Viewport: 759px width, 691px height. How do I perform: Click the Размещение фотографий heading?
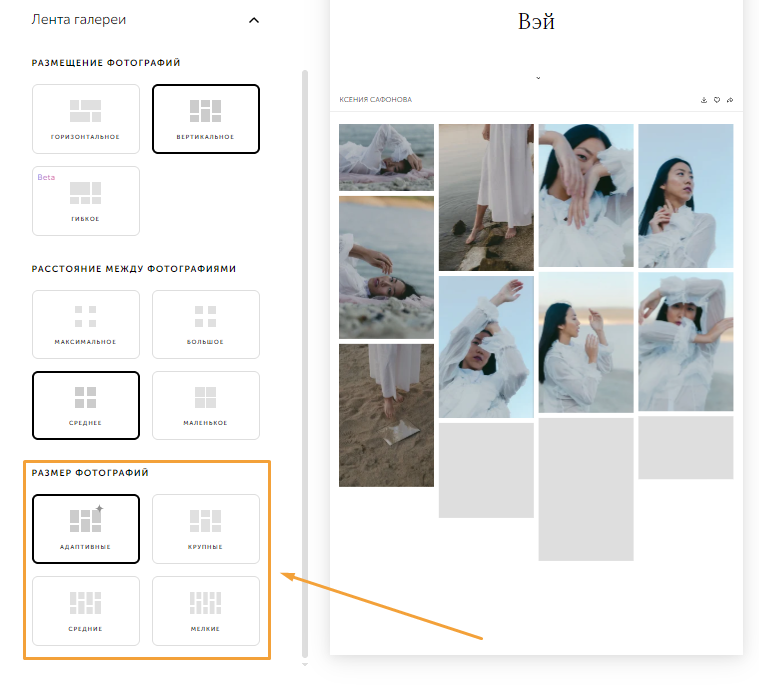[106, 63]
